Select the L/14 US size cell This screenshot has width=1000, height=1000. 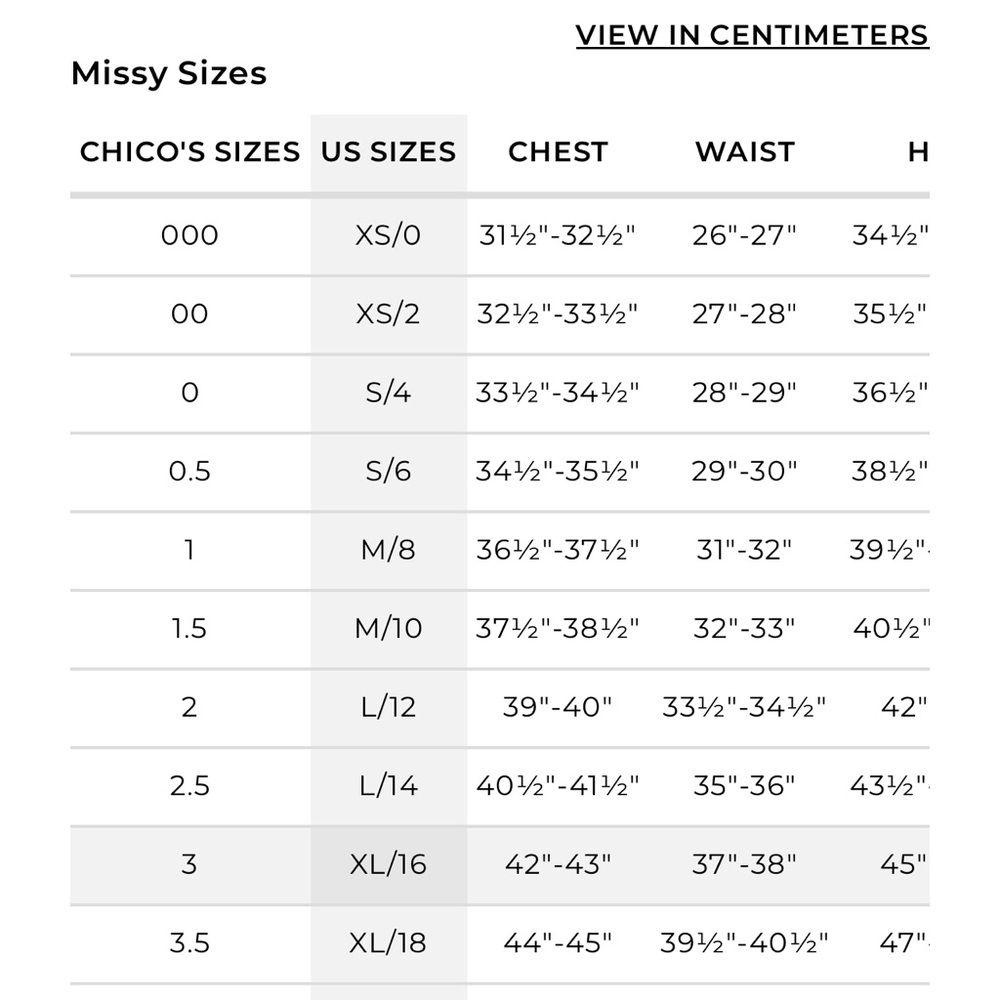[388, 786]
